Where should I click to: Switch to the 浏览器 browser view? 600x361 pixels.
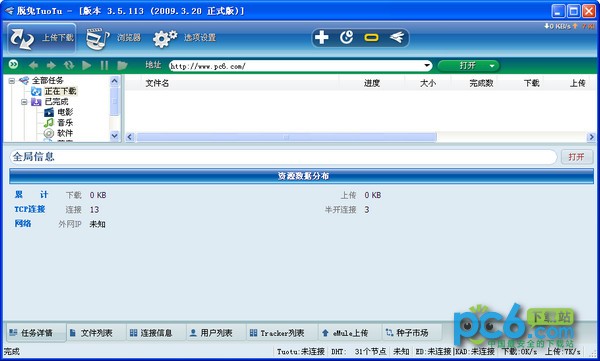coord(113,38)
